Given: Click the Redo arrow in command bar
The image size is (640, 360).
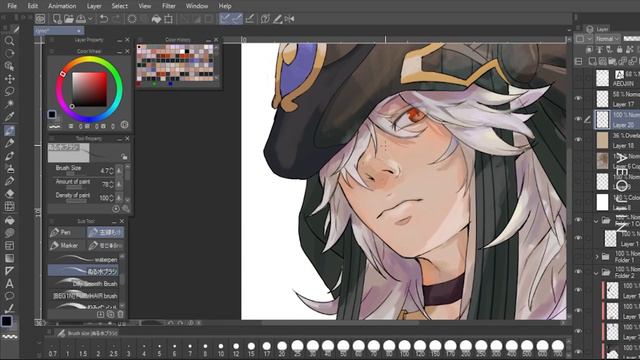Looking at the screenshot, I should [116, 19].
